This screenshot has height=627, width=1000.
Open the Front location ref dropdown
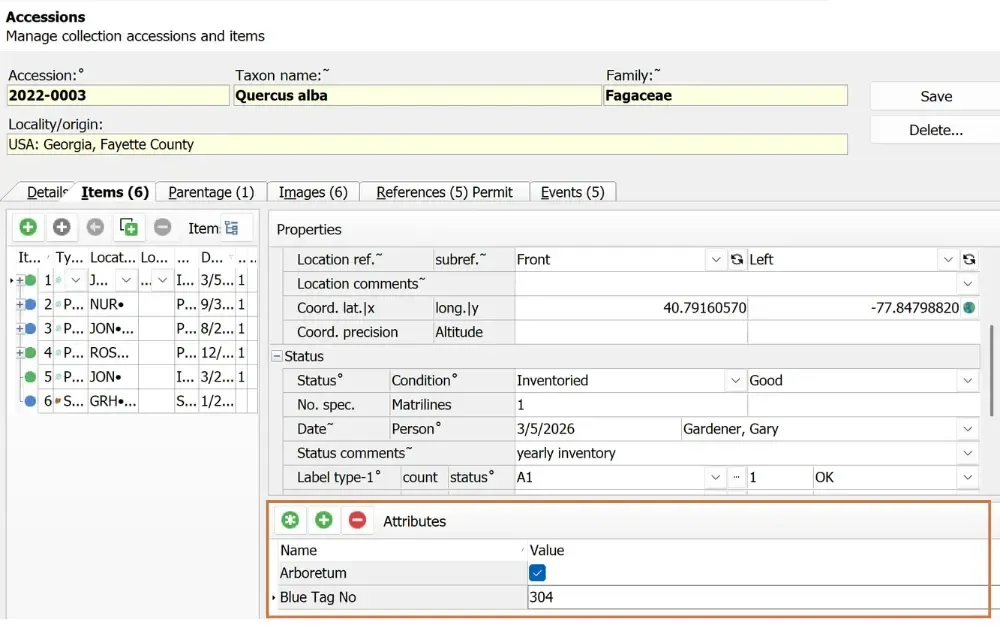(x=716, y=260)
